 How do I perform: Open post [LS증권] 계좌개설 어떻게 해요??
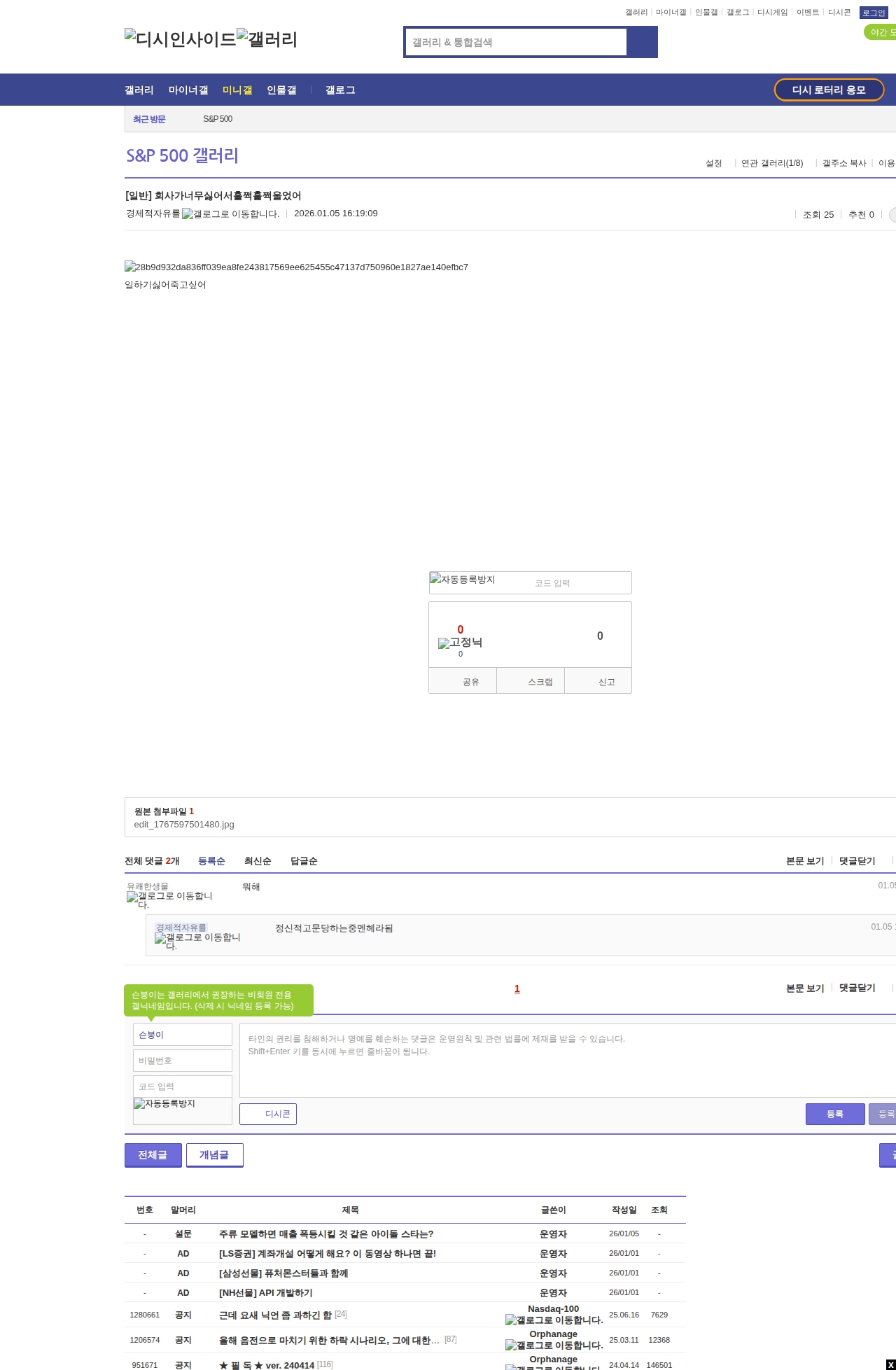[x=328, y=1254]
